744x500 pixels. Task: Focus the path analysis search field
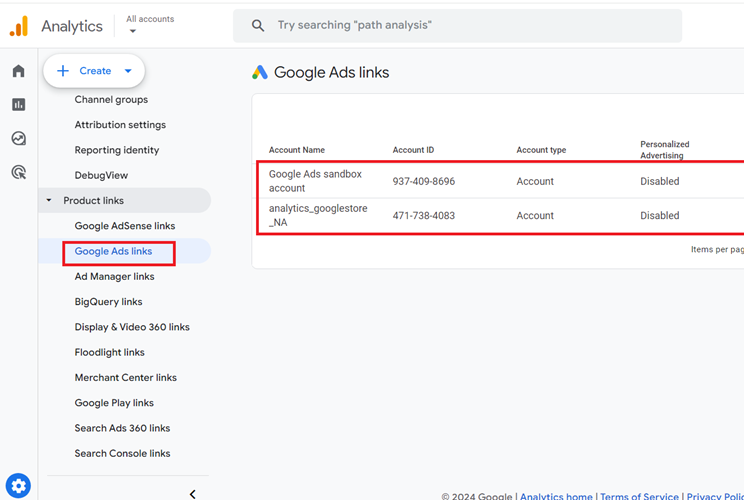[x=457, y=26]
